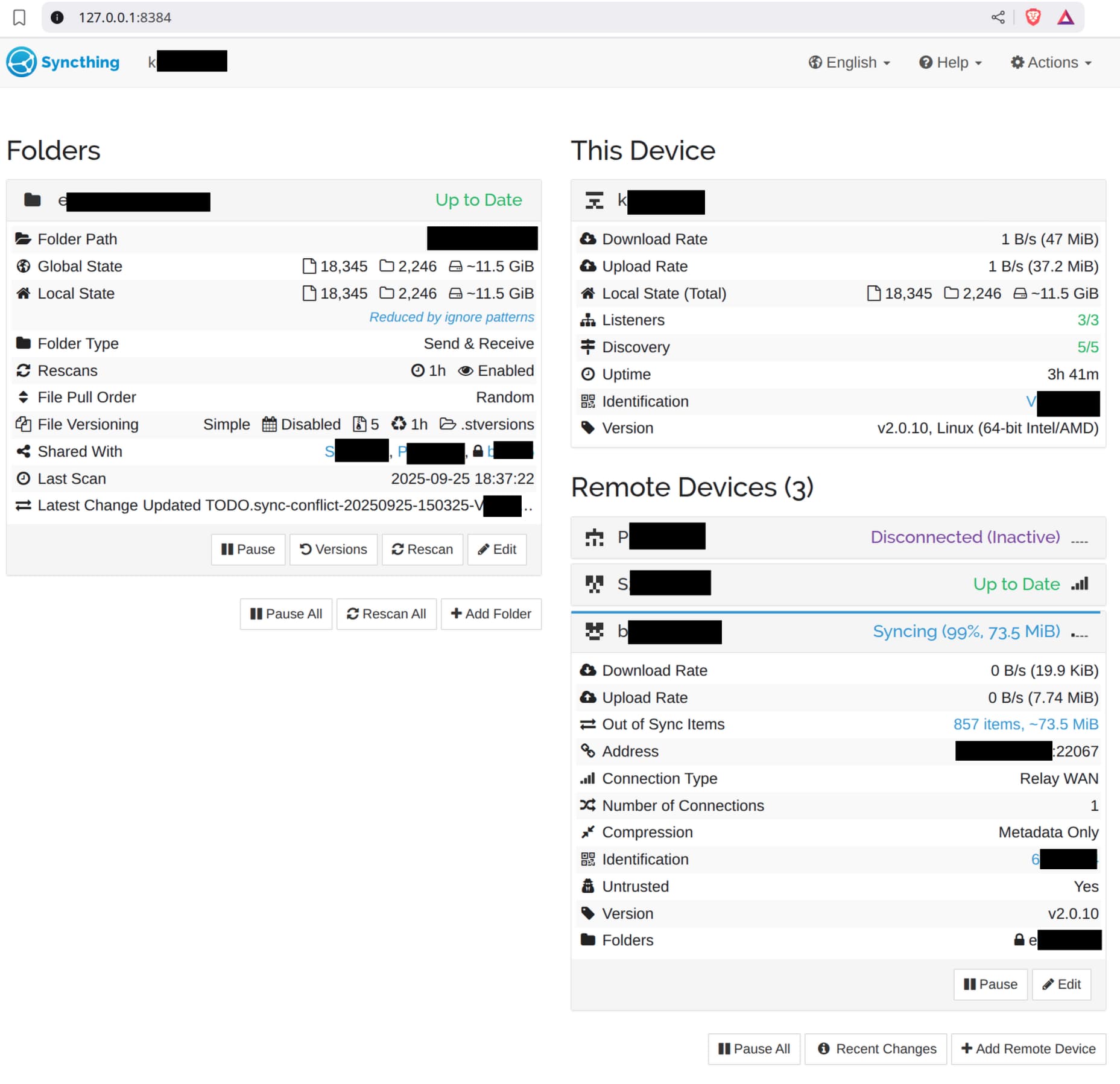This screenshot has height=1084, width=1120.
Task: Click the folder icon in folder header
Action: pos(33,200)
